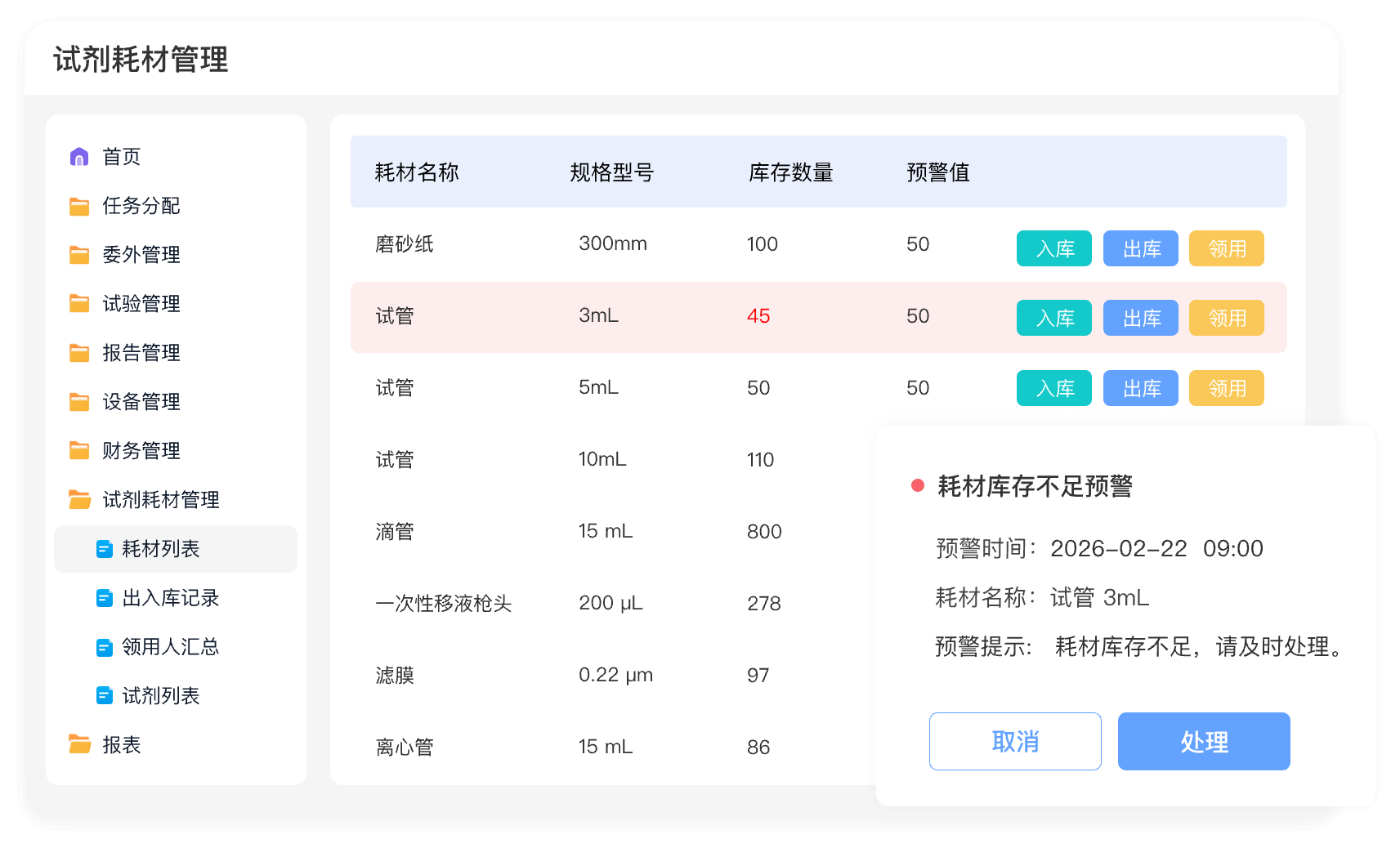Viewport: 1400px width, 848px height.
Task: Click the red low-stock quantity 45
Action: coord(758,316)
